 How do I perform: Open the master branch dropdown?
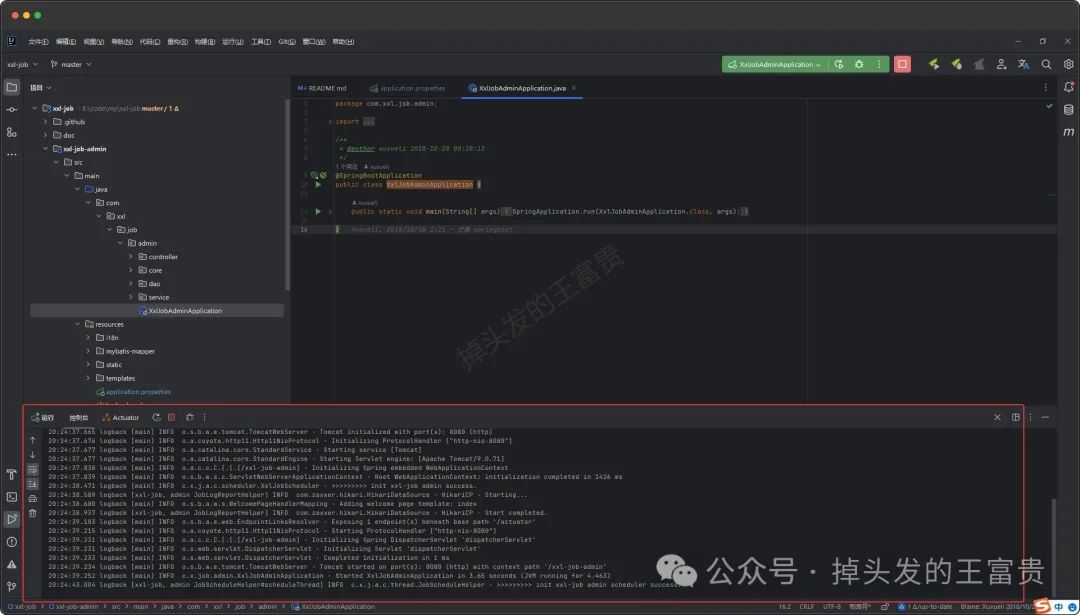(70, 64)
